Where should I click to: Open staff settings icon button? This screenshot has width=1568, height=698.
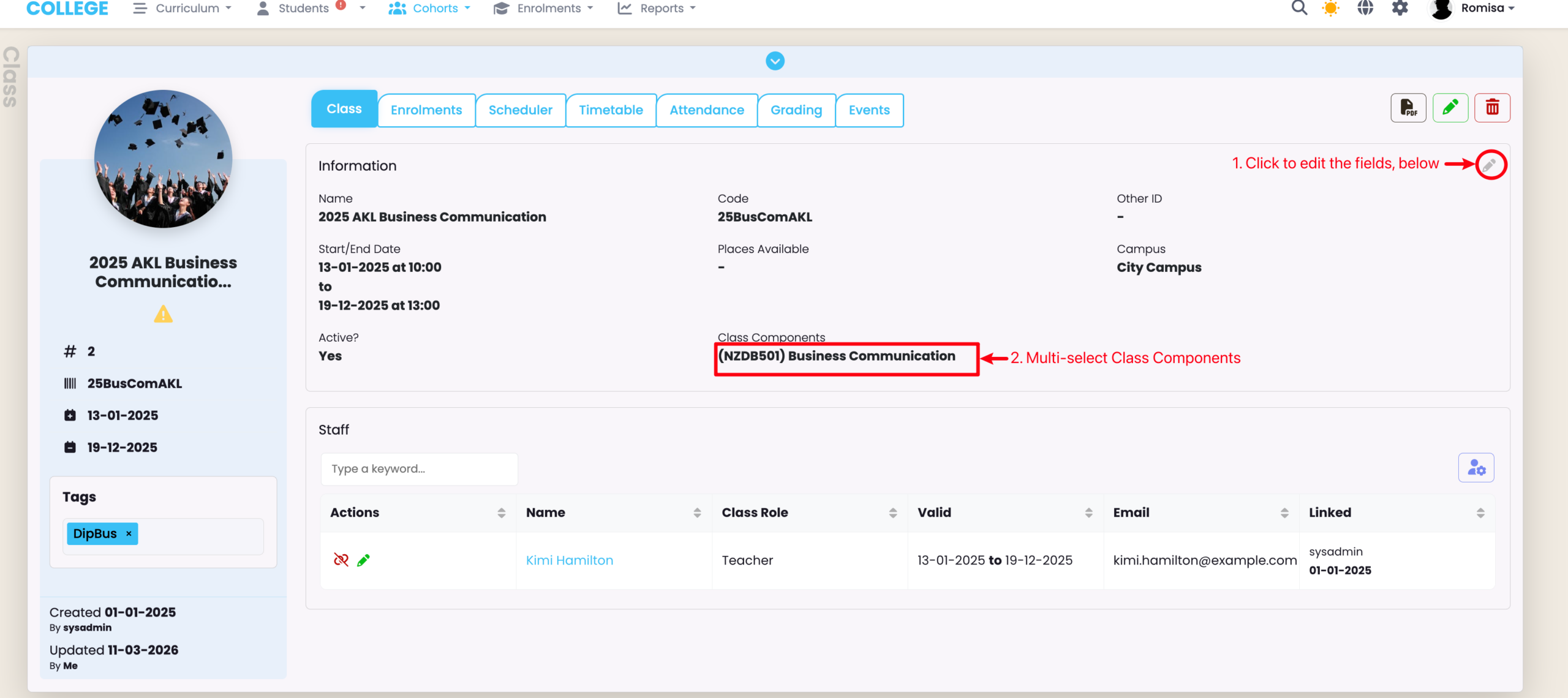pyautogui.click(x=1476, y=468)
